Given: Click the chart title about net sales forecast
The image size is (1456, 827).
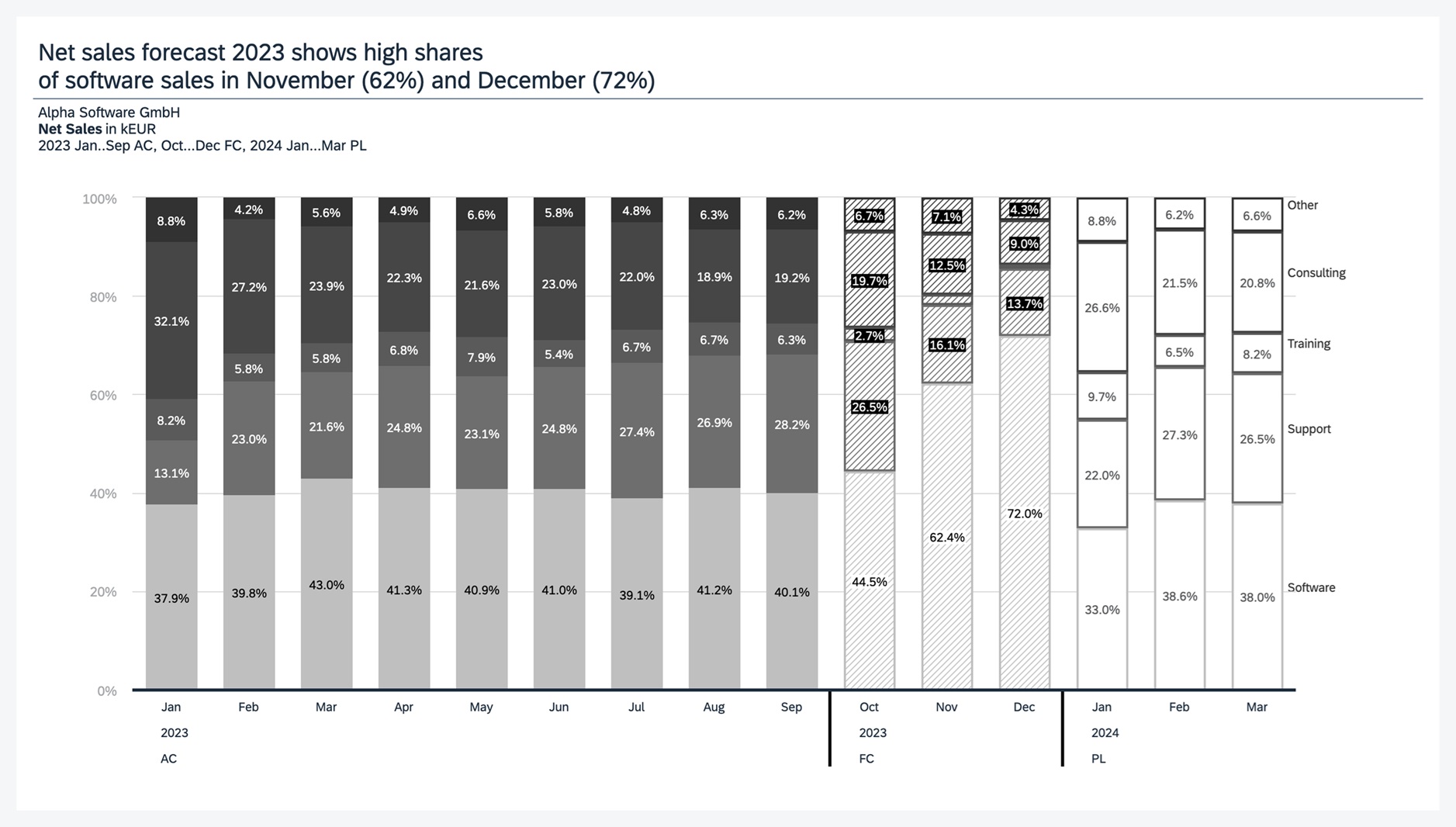Looking at the screenshot, I should (x=346, y=66).
